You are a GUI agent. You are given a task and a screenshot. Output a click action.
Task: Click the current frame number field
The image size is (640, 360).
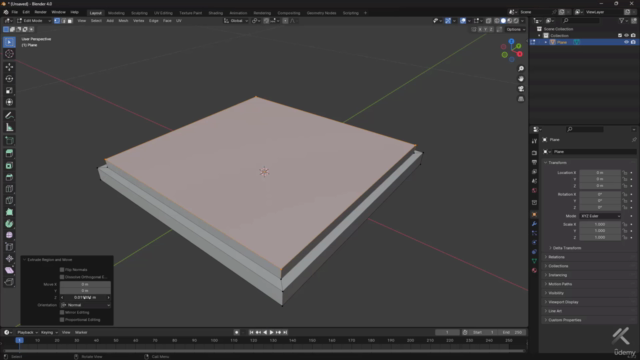[447, 333]
